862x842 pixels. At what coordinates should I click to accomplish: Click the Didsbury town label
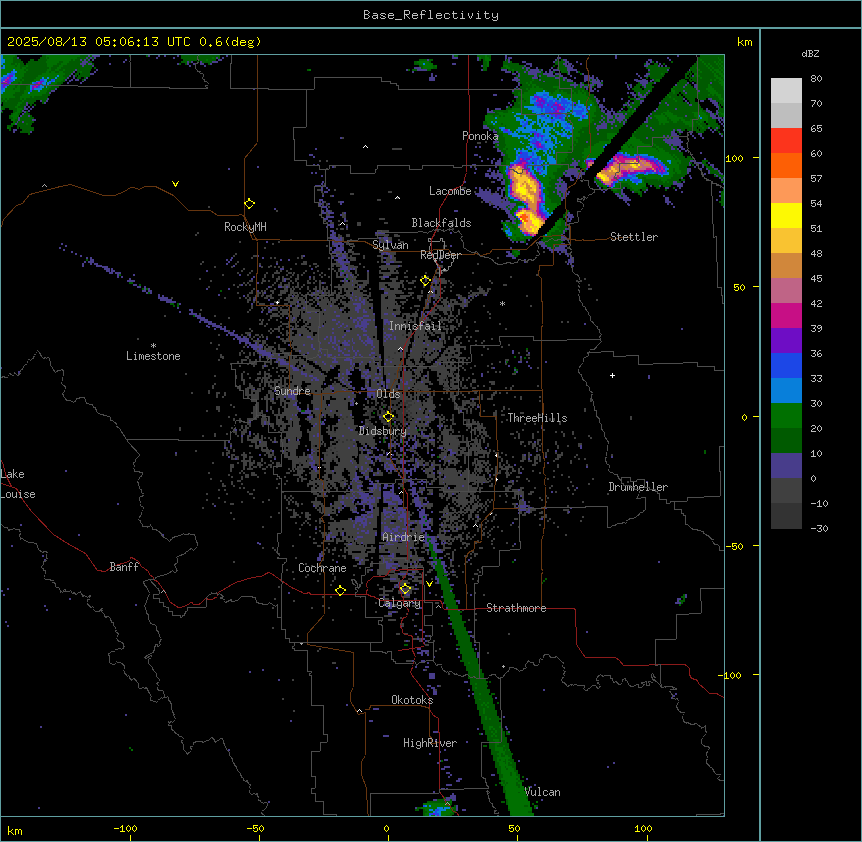383,431
